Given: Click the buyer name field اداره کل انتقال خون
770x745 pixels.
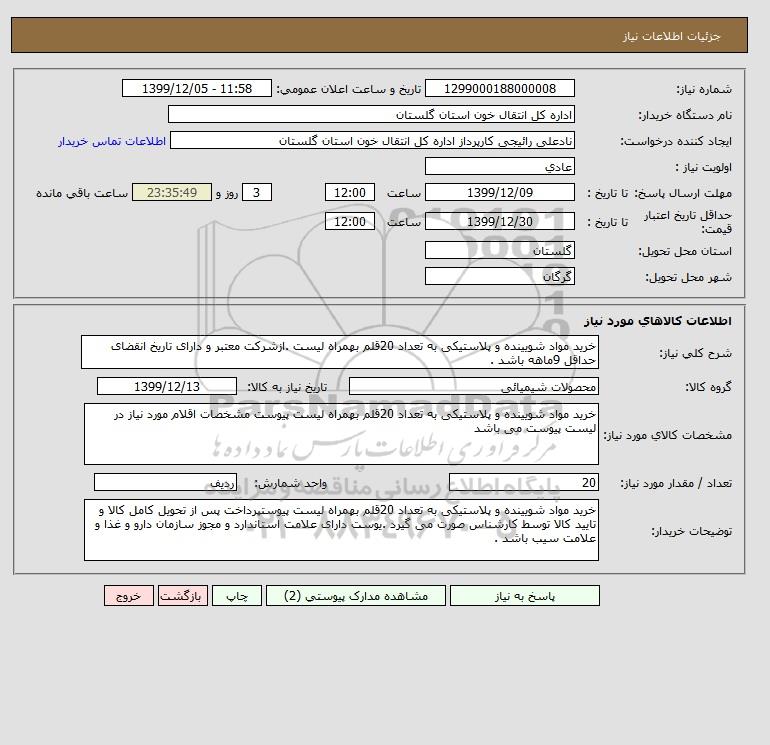Looking at the screenshot, I should tap(371, 114).
